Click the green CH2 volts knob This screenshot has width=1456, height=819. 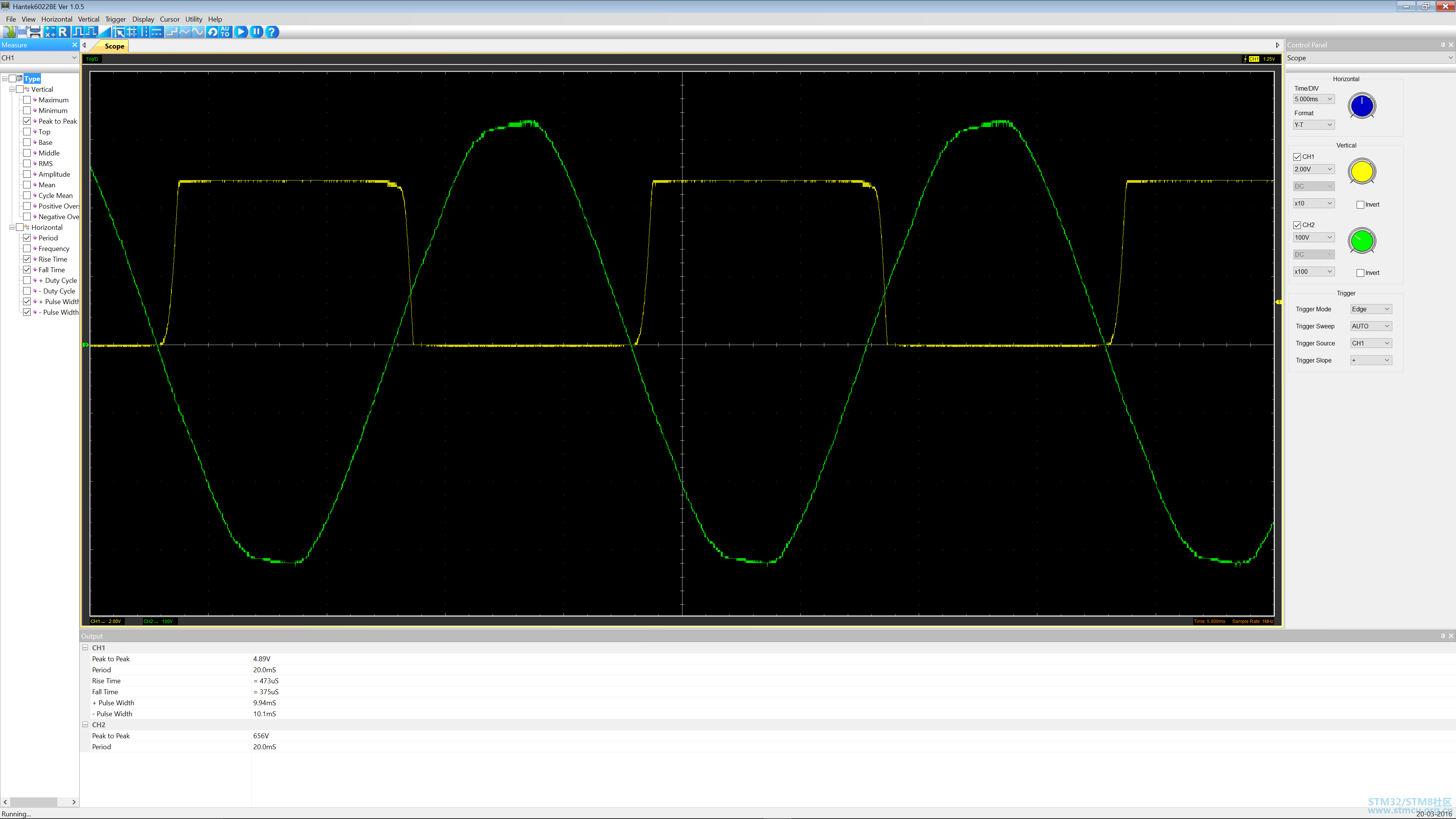(x=1362, y=242)
